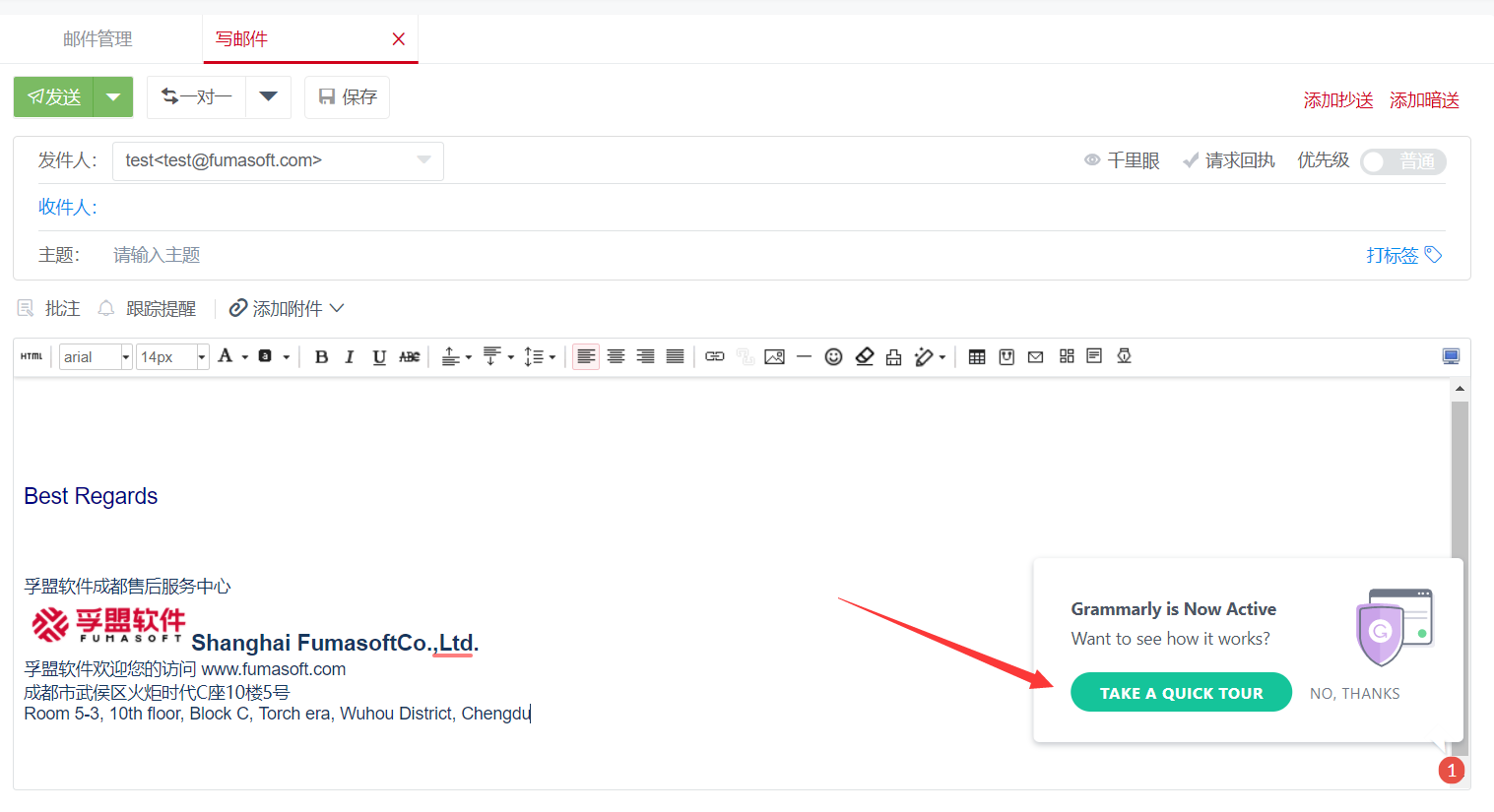Apply italic formatting to text
Screen dimensions: 1494x812
tap(350, 357)
